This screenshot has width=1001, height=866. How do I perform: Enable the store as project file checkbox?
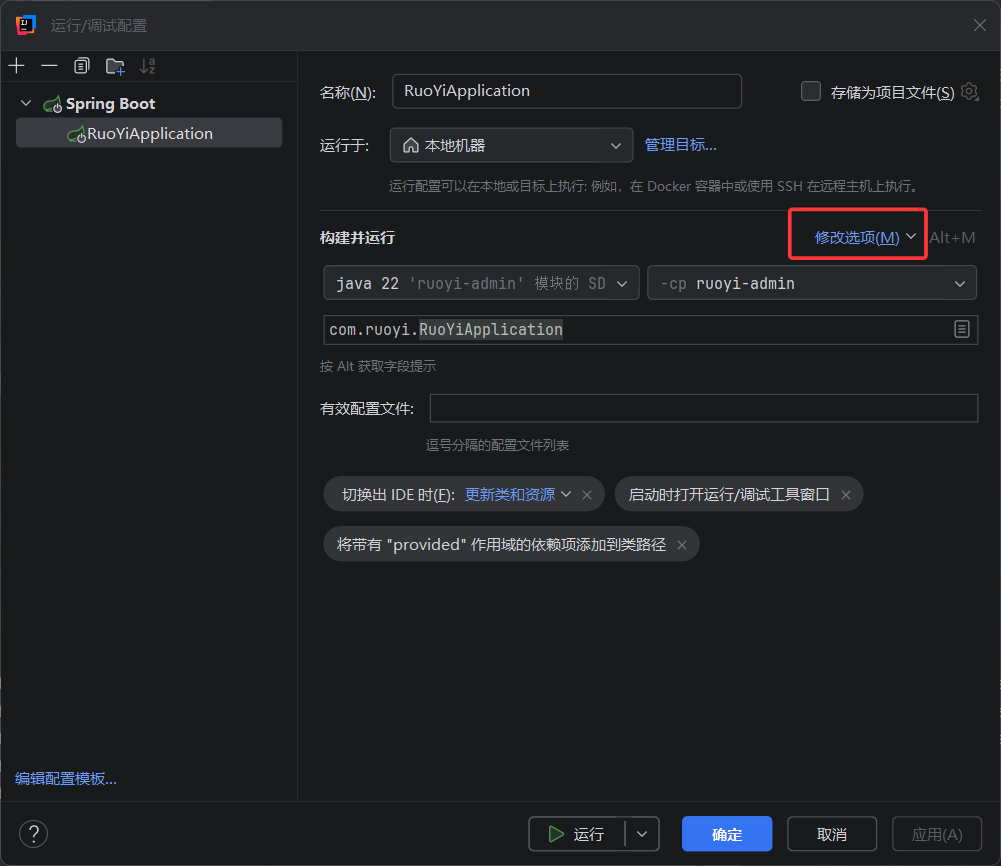pyautogui.click(x=811, y=91)
